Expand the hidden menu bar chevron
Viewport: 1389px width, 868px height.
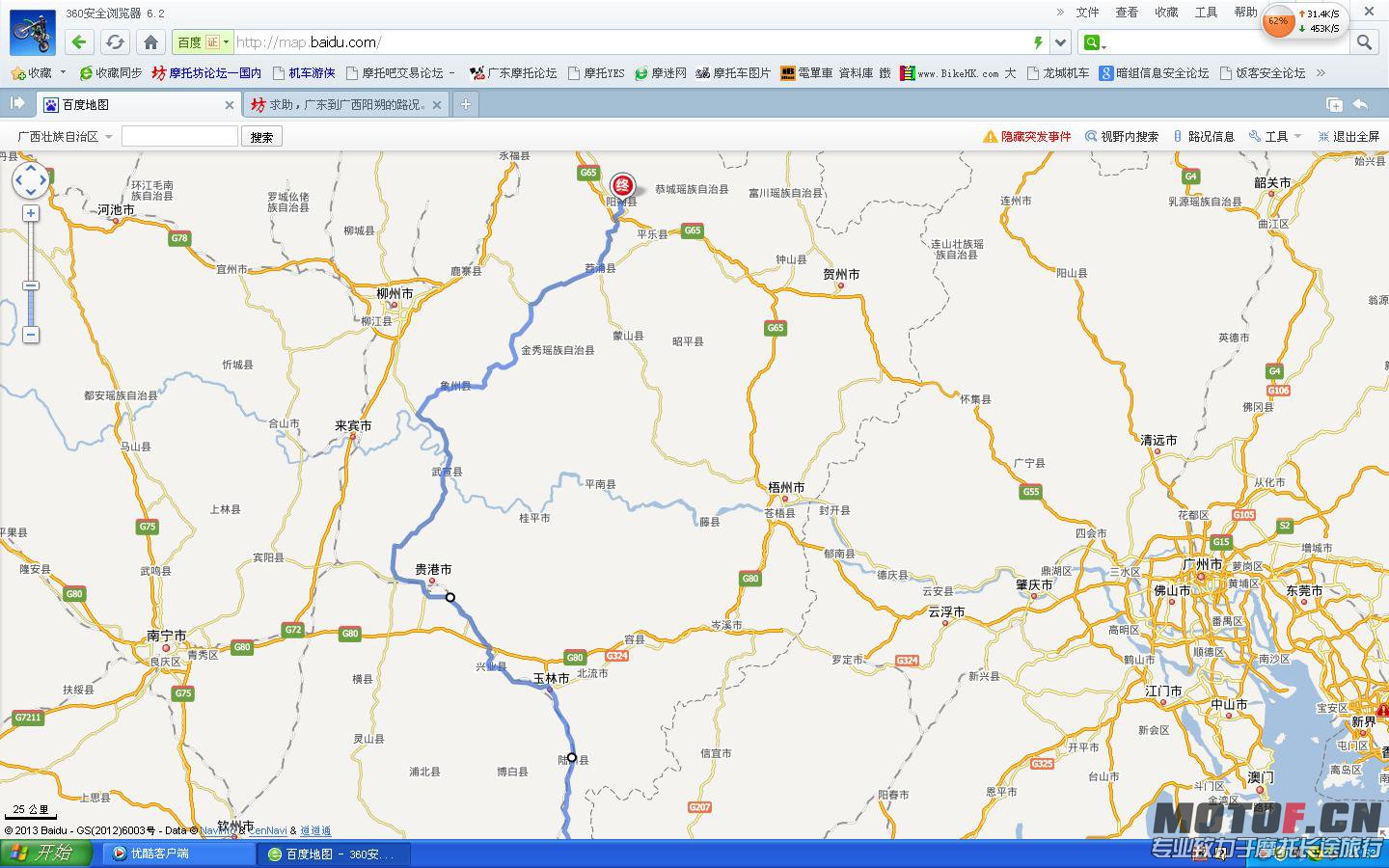pos(1060,13)
